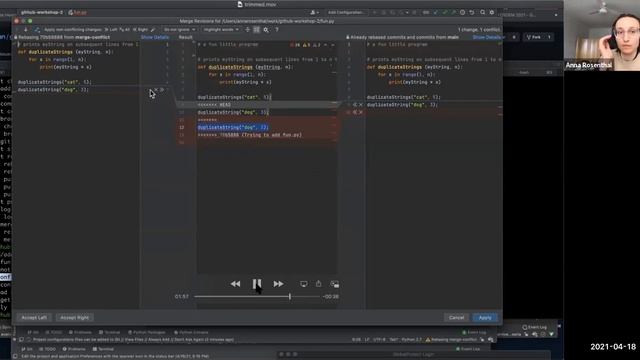
Task: Go to next difference arrow
Action: [x=26, y=30]
